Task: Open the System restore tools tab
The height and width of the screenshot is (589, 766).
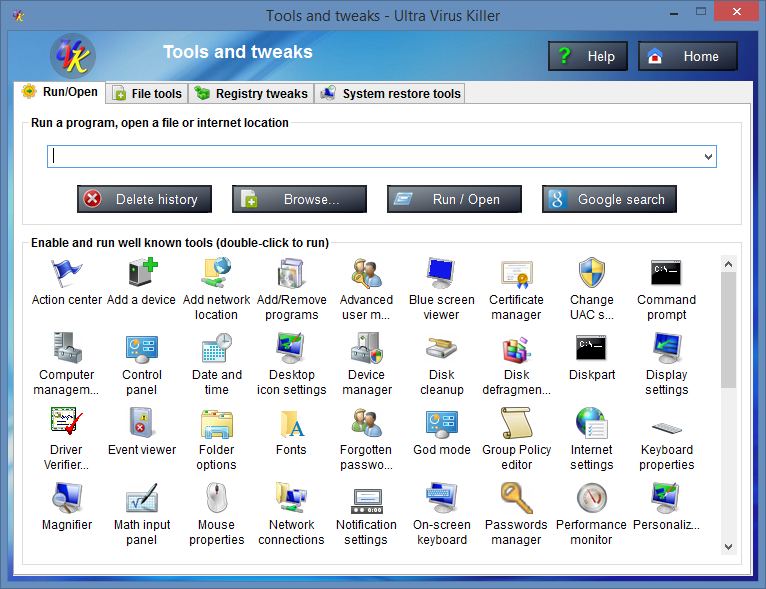Action: point(390,93)
